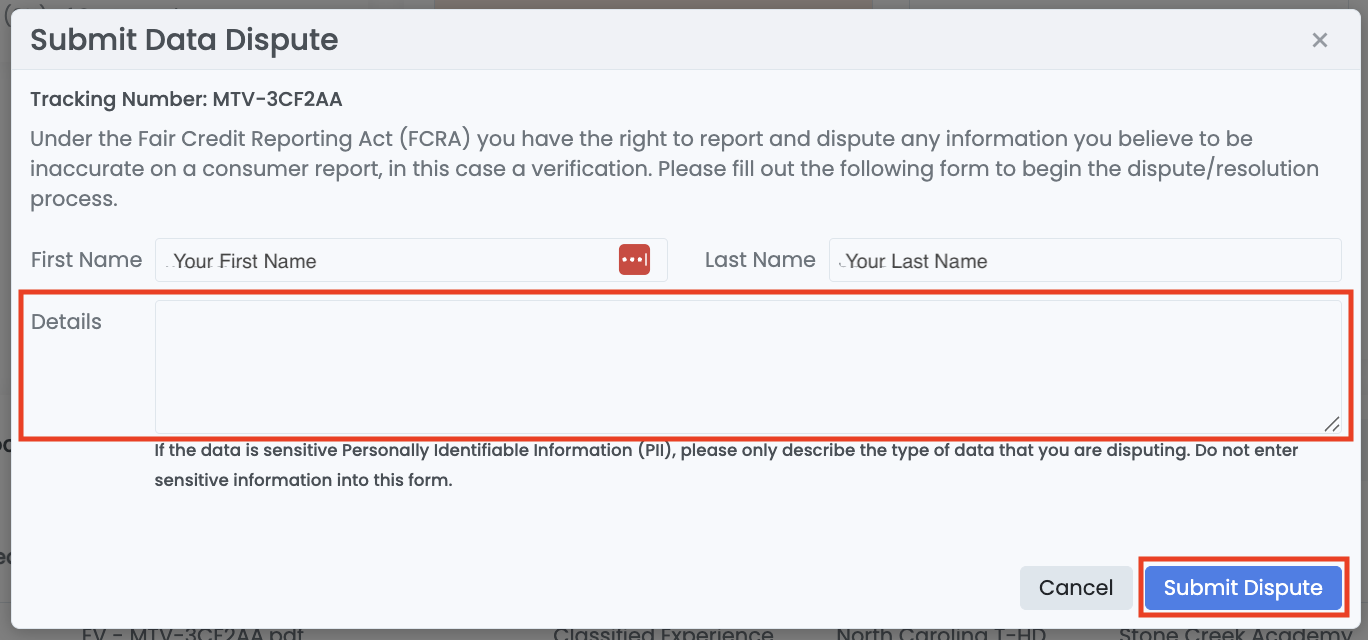The image size is (1368, 640).
Task: Focus the Last Name input field
Action: (1085, 261)
